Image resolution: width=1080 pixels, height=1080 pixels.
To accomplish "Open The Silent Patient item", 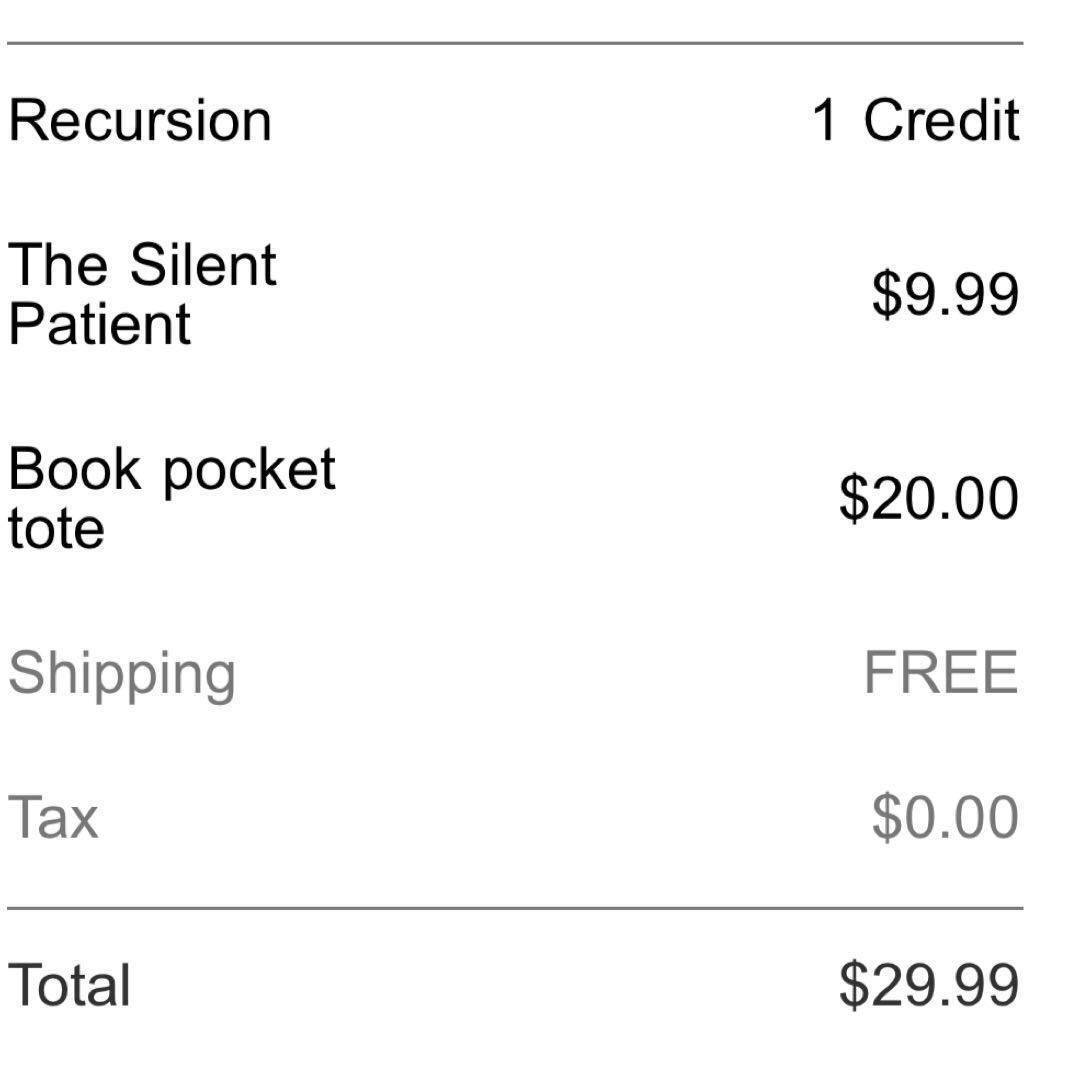I will tap(142, 294).
